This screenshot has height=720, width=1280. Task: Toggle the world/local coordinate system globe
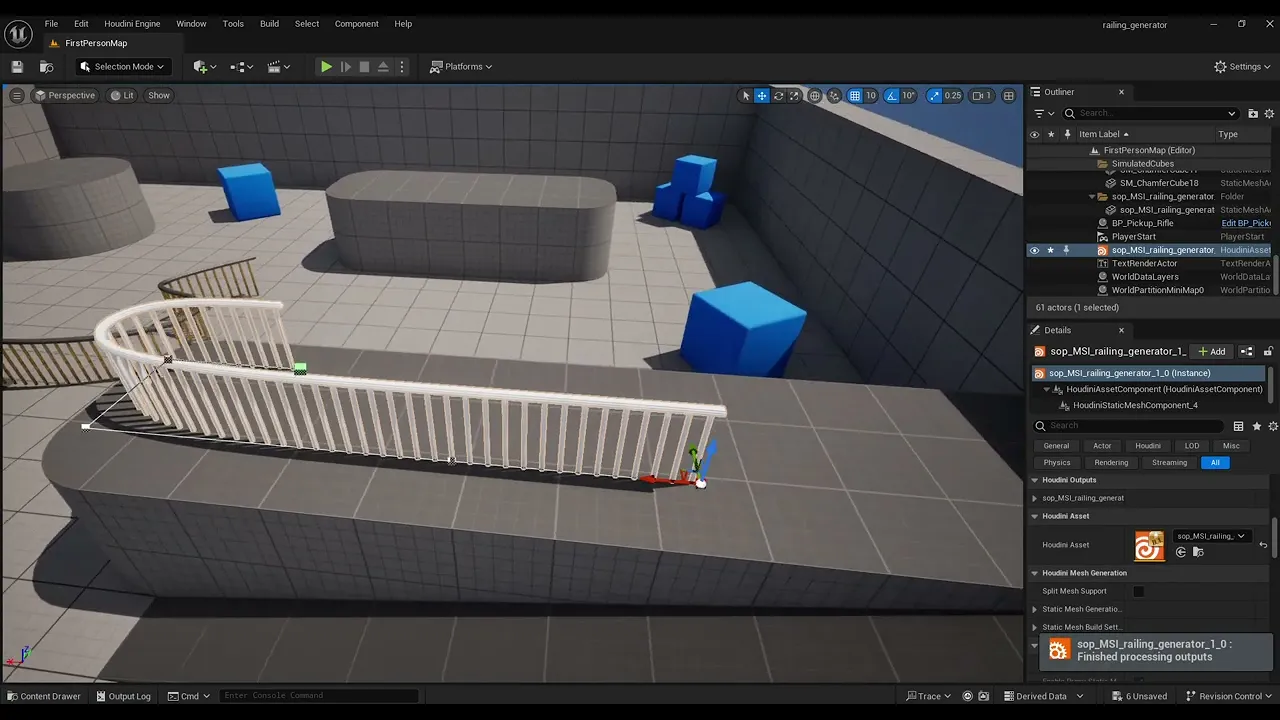[815, 96]
